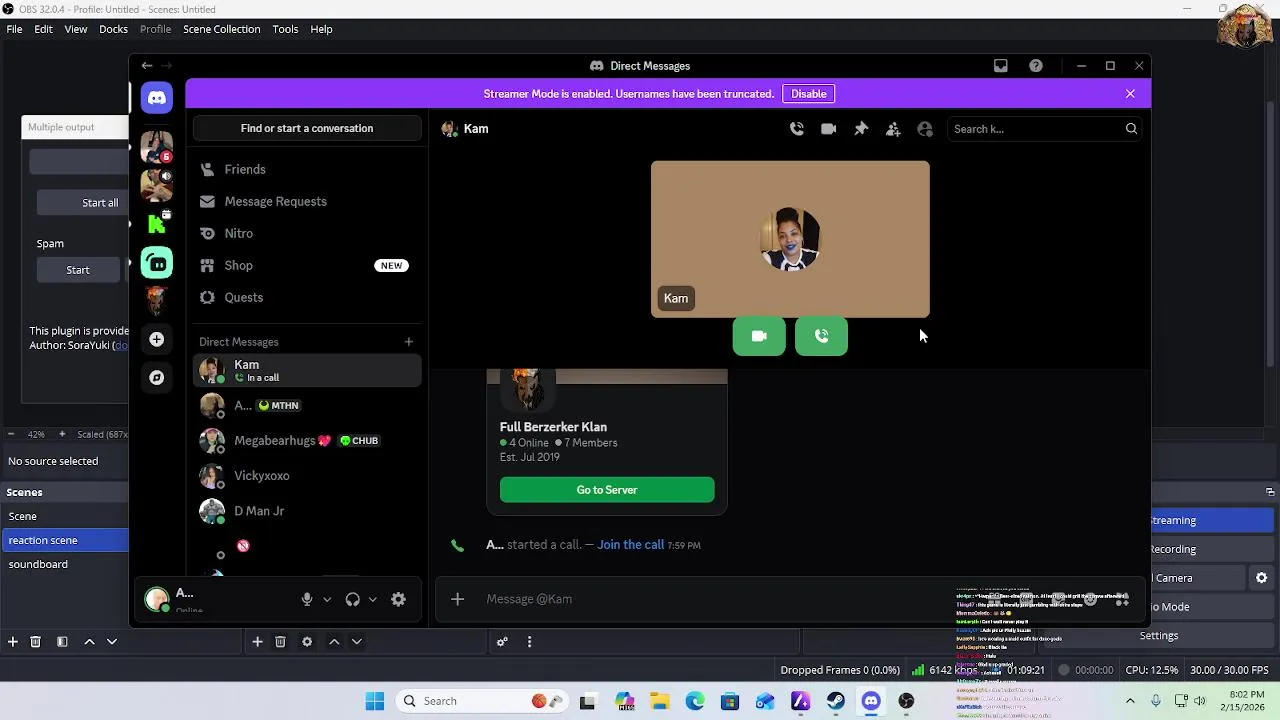Click Go to Server button
Screen dimensions: 1280x720
click(607, 490)
